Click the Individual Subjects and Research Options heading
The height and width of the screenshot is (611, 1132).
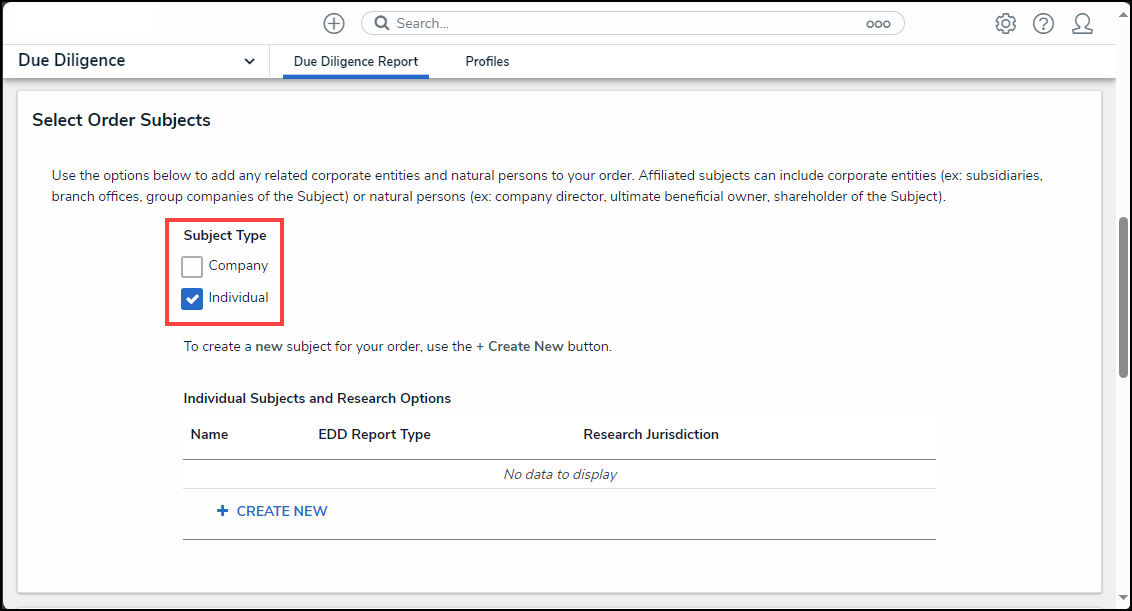tap(317, 399)
